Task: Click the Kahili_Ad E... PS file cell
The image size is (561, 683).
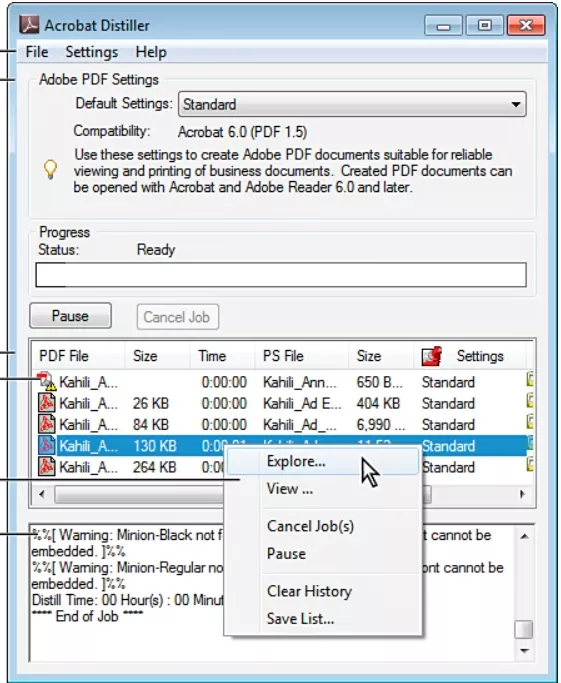Action: pyautogui.click(x=302, y=403)
